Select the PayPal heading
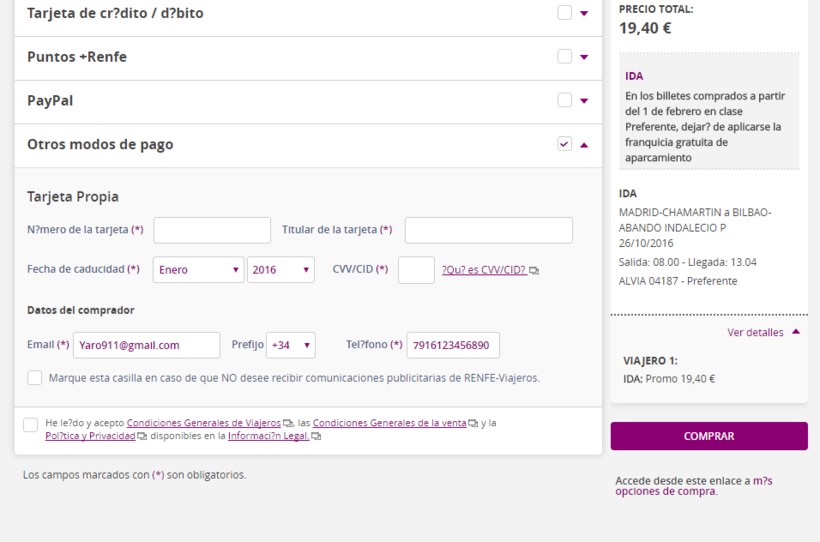Viewport: 820px width, 542px height. (50, 100)
